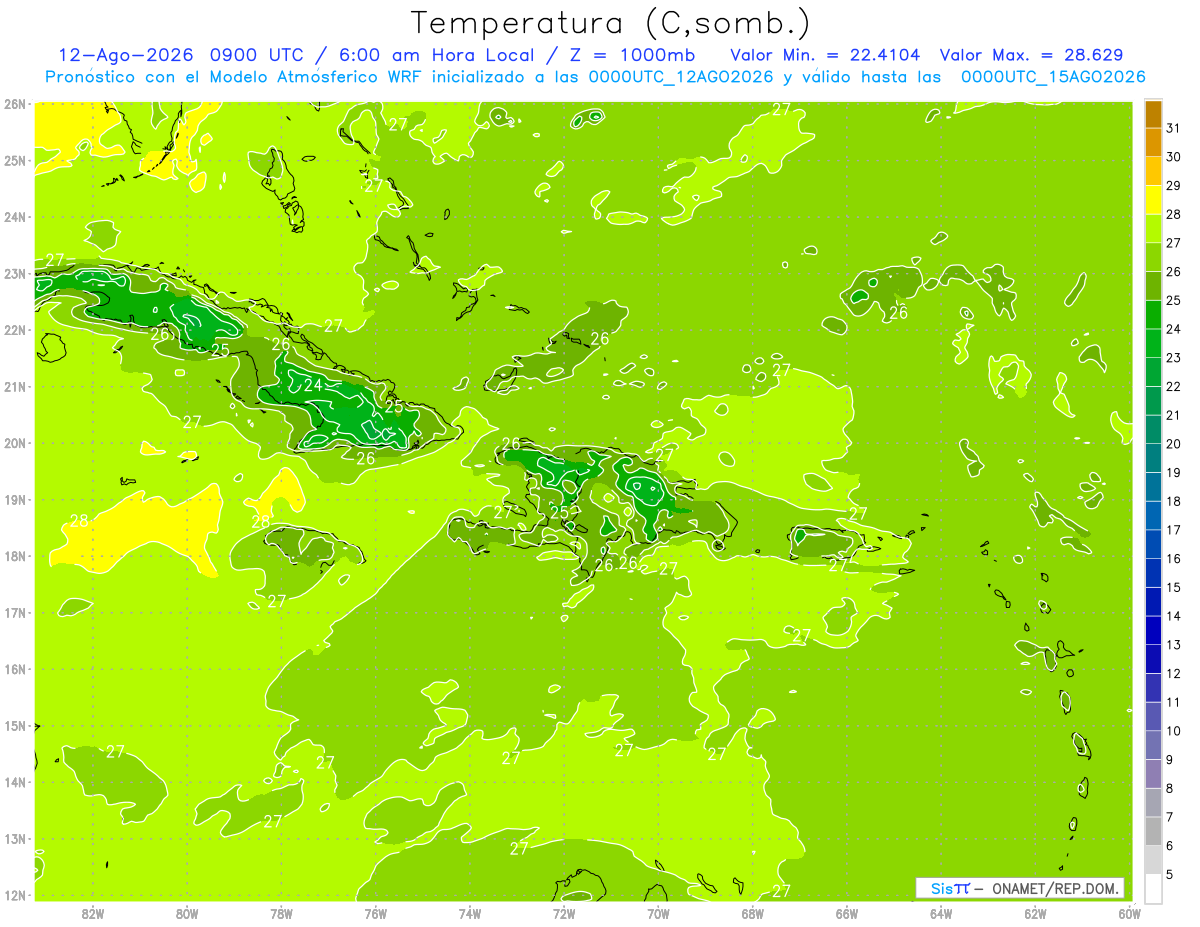The width and height of the screenshot is (1200, 927).
Task: Select the dark blue 13–14 color scale segment
Action: pos(1153,630)
